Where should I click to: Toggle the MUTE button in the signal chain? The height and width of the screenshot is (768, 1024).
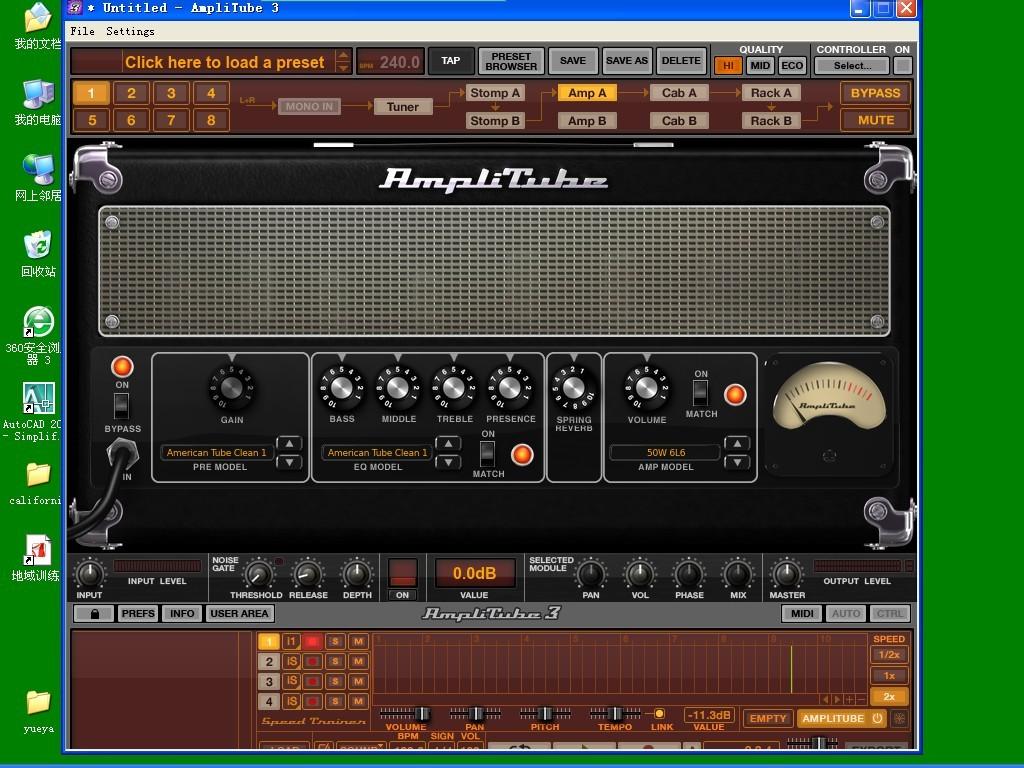[875, 121]
